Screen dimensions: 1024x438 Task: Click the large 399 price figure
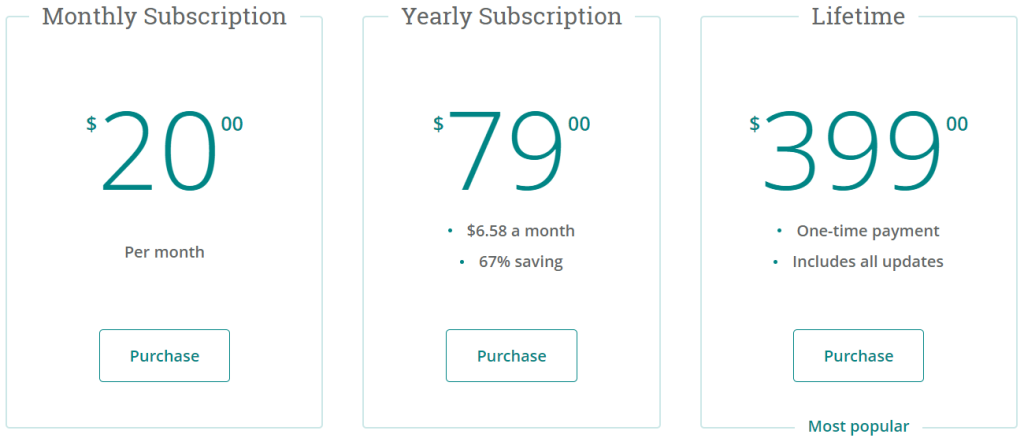coord(852,151)
